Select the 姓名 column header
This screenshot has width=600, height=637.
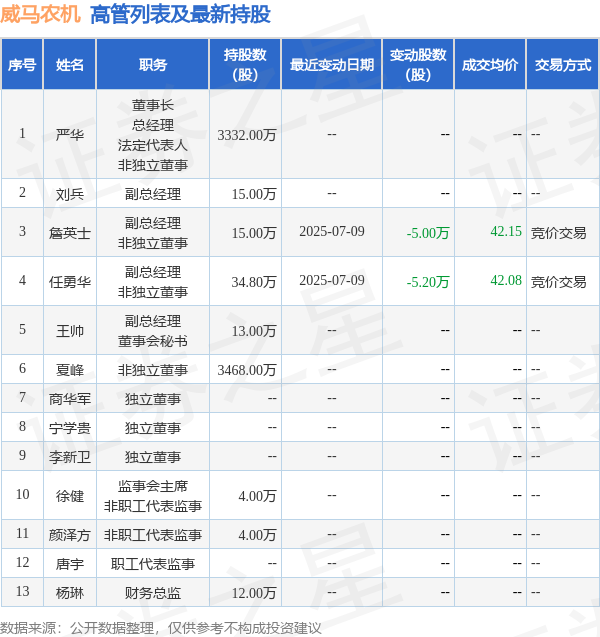[x=70, y=65]
